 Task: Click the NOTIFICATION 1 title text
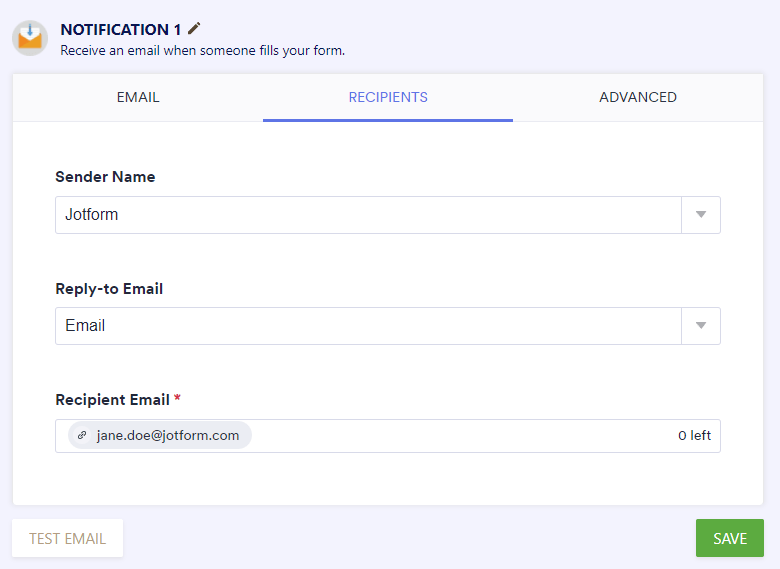point(121,30)
